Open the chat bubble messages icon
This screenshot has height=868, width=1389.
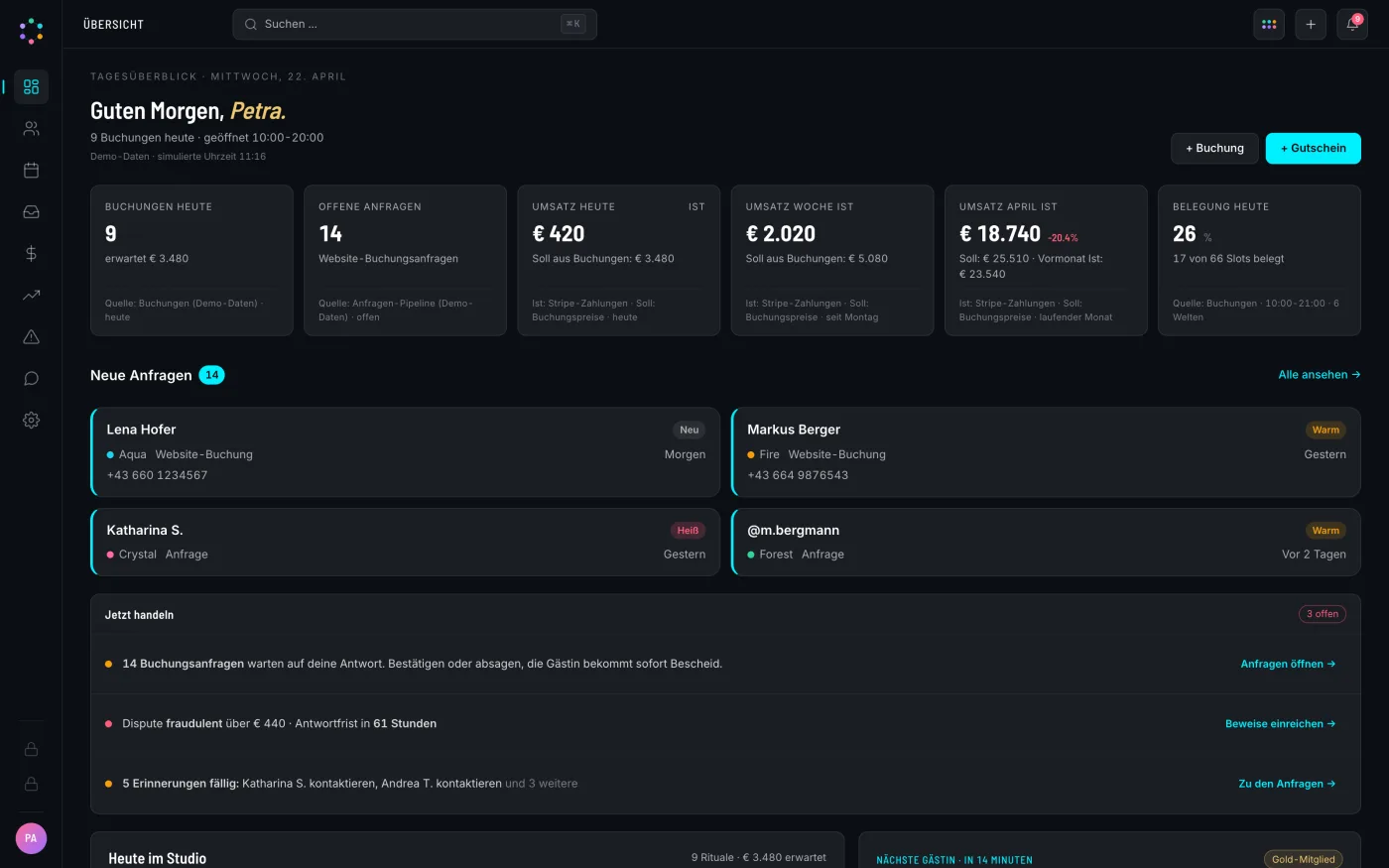tap(31, 379)
